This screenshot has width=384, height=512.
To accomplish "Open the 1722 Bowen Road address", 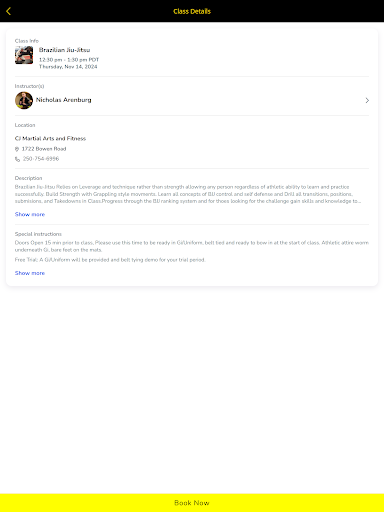I will click(x=44, y=149).
